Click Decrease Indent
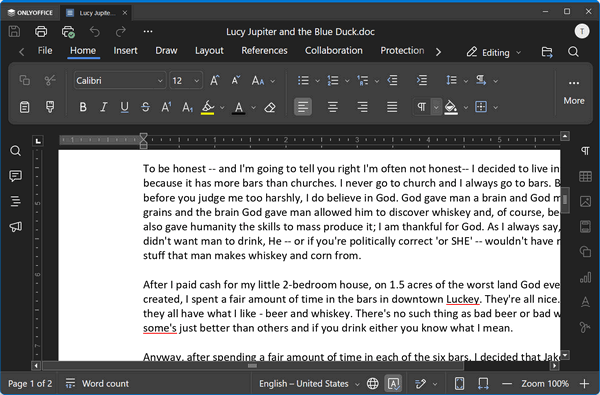 (x=393, y=80)
